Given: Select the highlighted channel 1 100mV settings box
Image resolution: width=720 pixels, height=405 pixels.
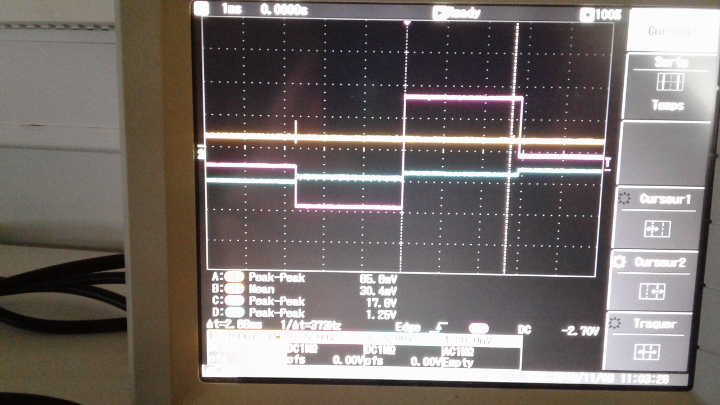Looking at the screenshot, I should click(247, 349).
